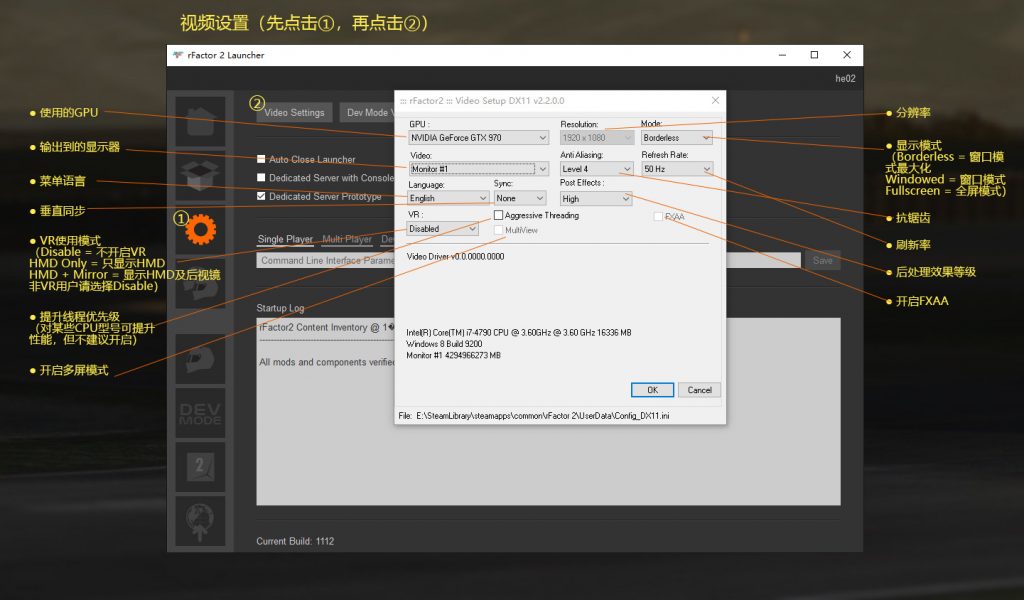Viewport: 1024px width, 600px height.
Task: Click the he02 username text
Action: [845, 78]
